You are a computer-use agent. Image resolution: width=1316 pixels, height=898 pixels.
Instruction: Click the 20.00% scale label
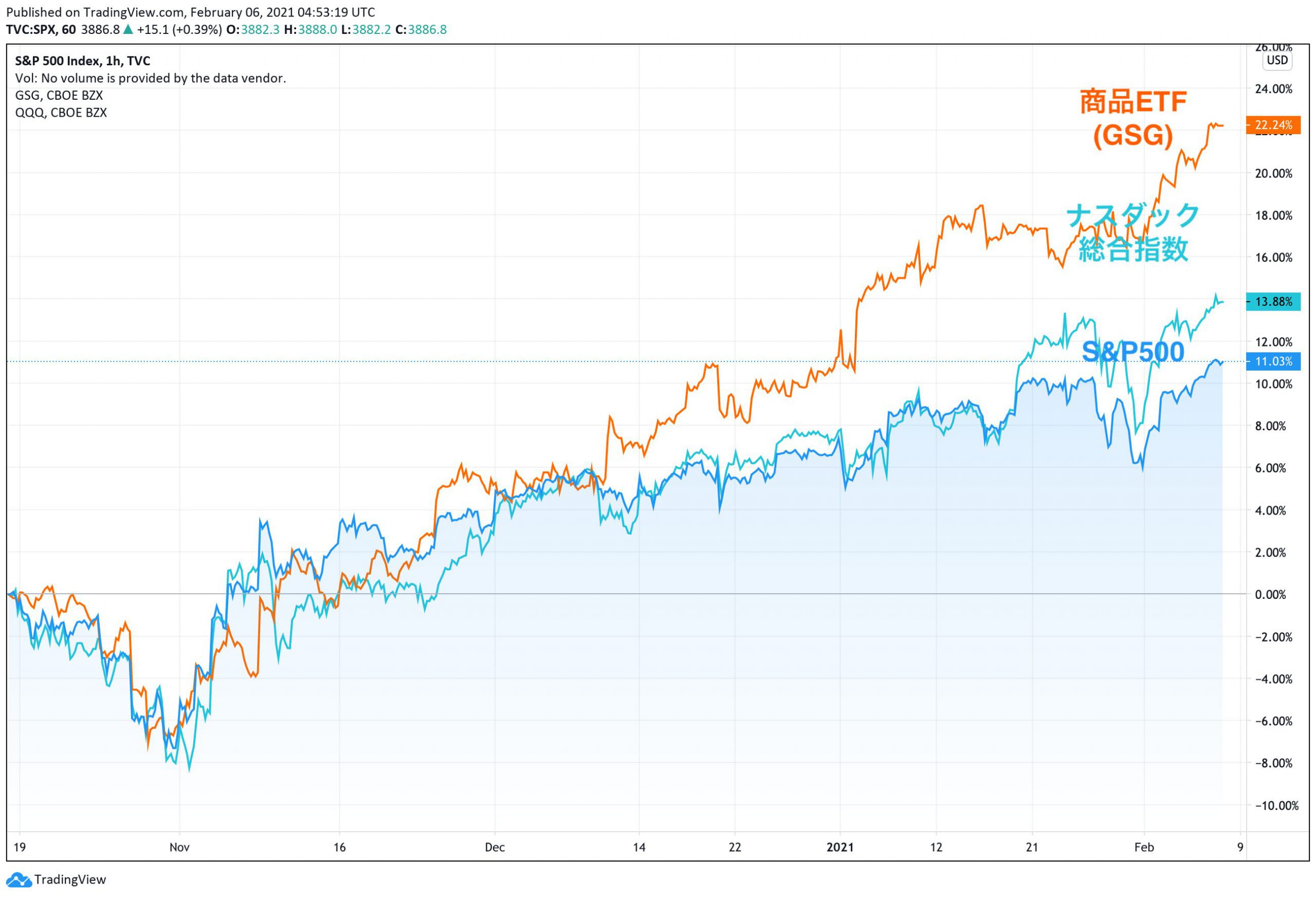pos(1273,174)
